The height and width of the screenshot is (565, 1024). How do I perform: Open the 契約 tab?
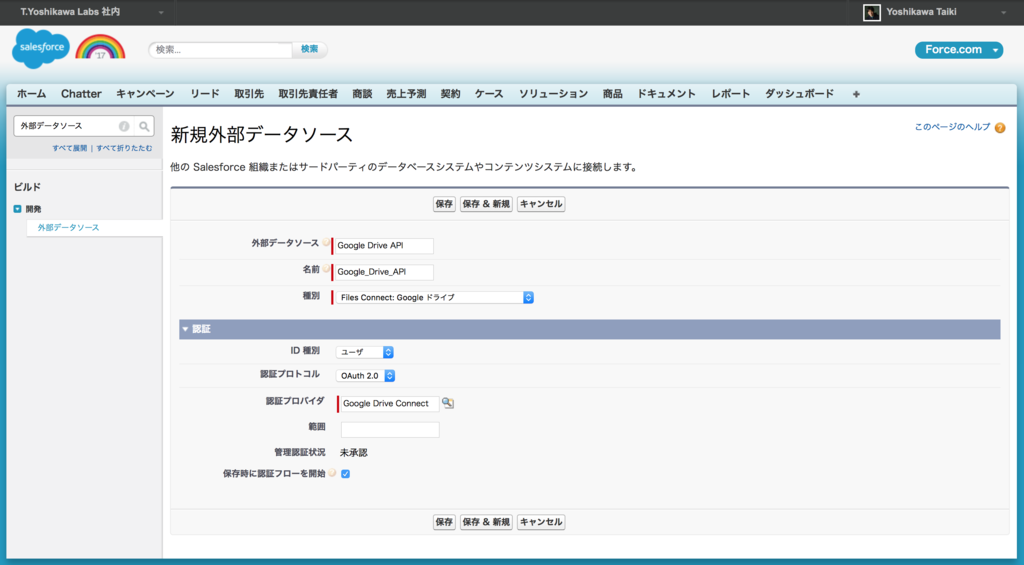pyautogui.click(x=450, y=94)
